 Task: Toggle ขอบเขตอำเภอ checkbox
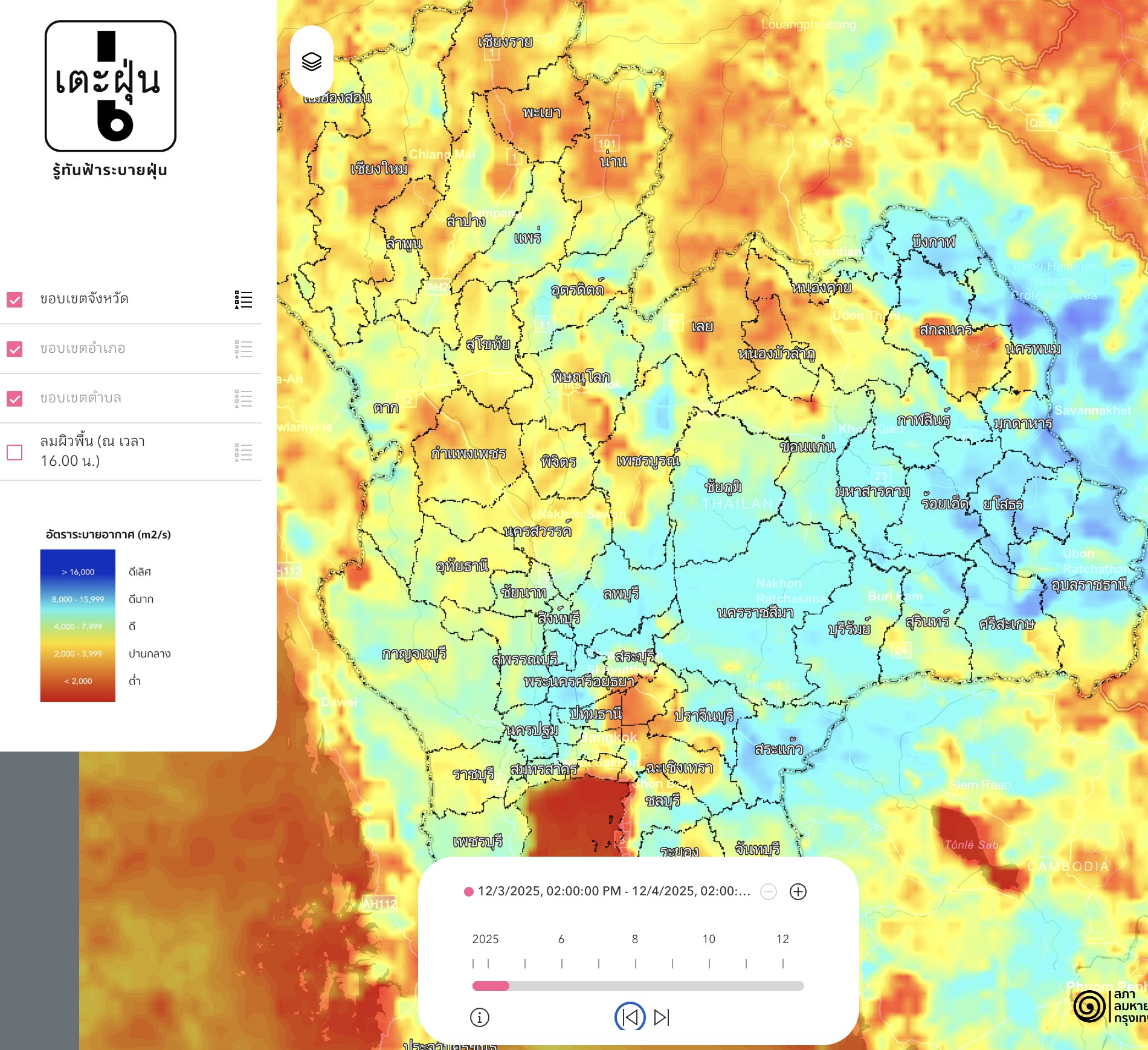pyautogui.click(x=15, y=349)
